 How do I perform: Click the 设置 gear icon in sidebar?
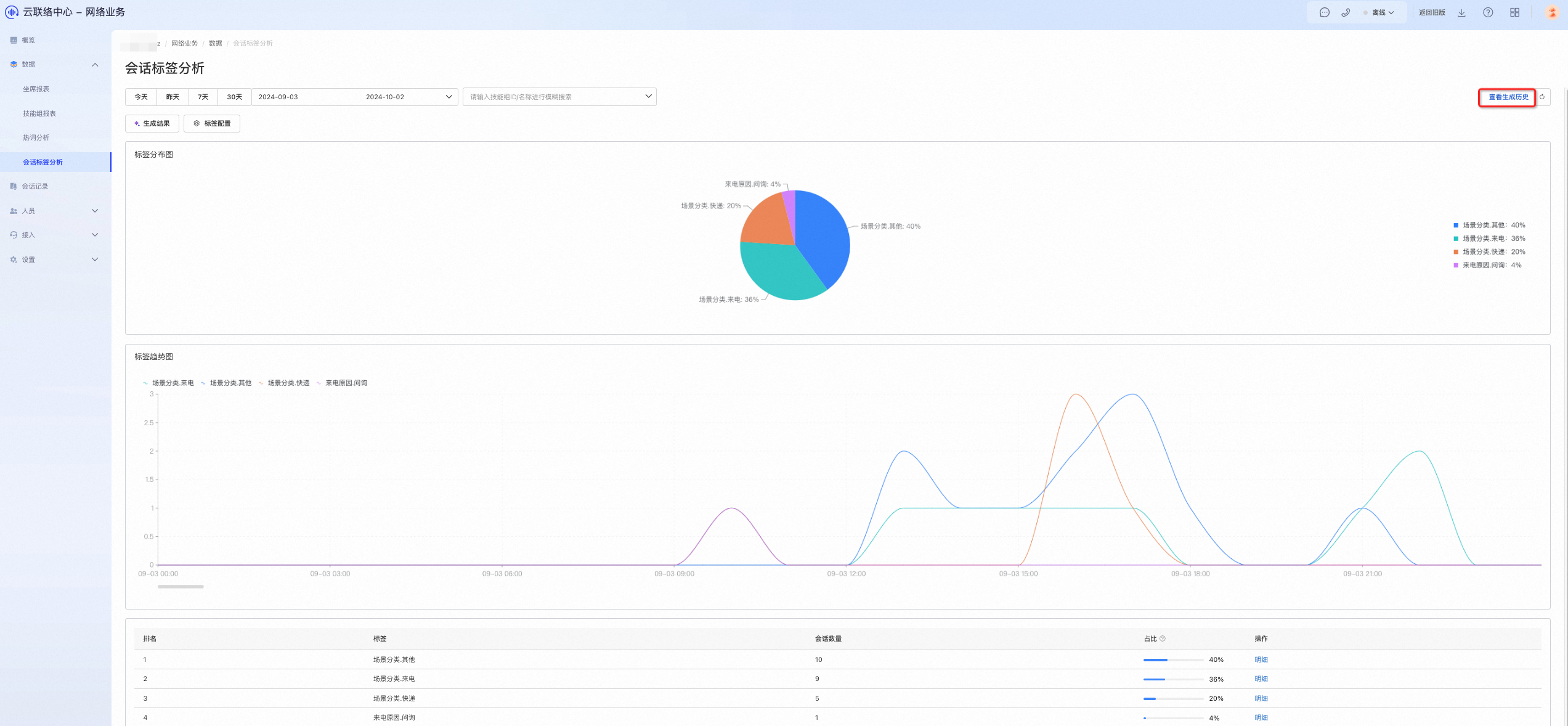pos(14,259)
